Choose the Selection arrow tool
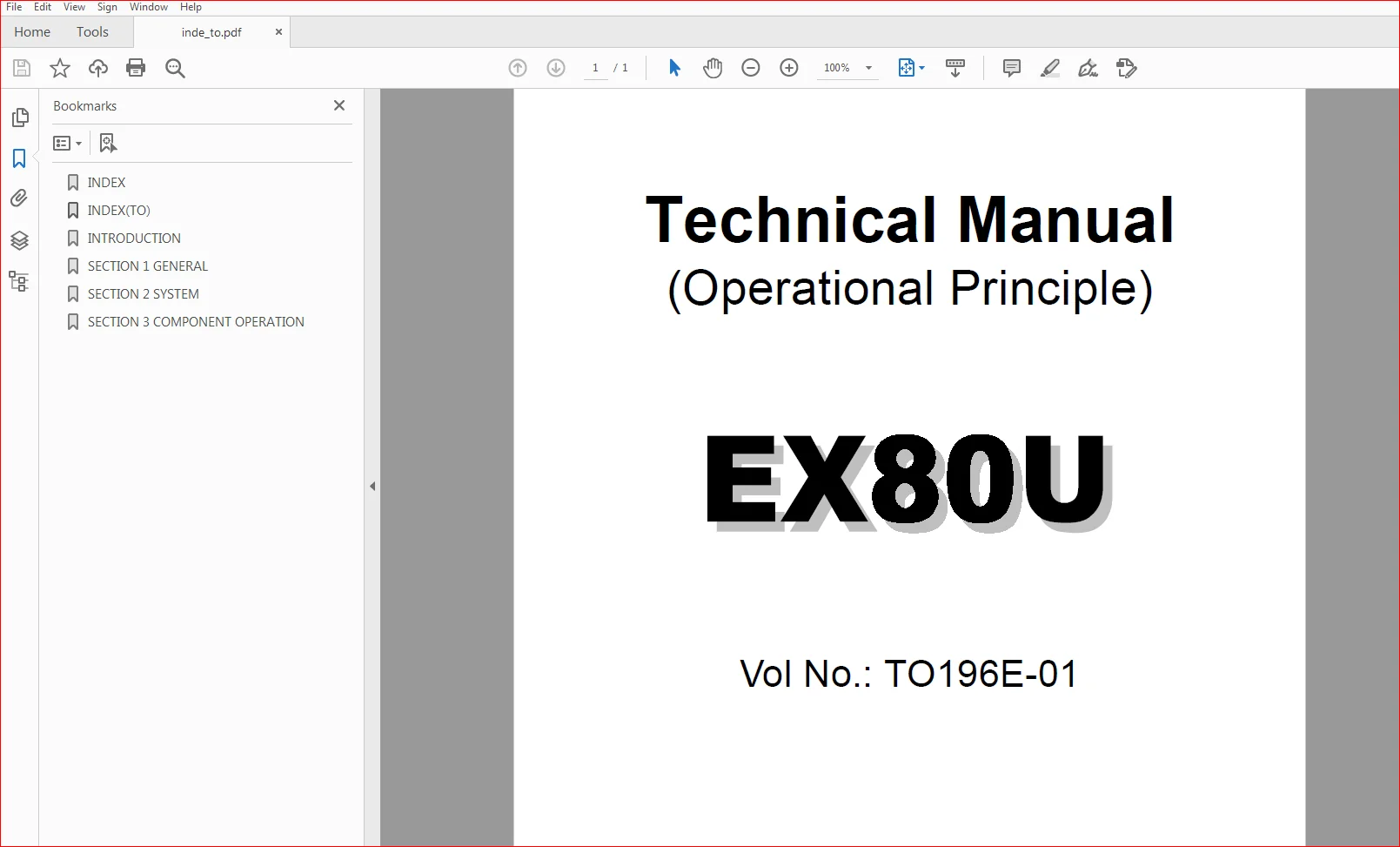The height and width of the screenshot is (847, 1400). 674,68
